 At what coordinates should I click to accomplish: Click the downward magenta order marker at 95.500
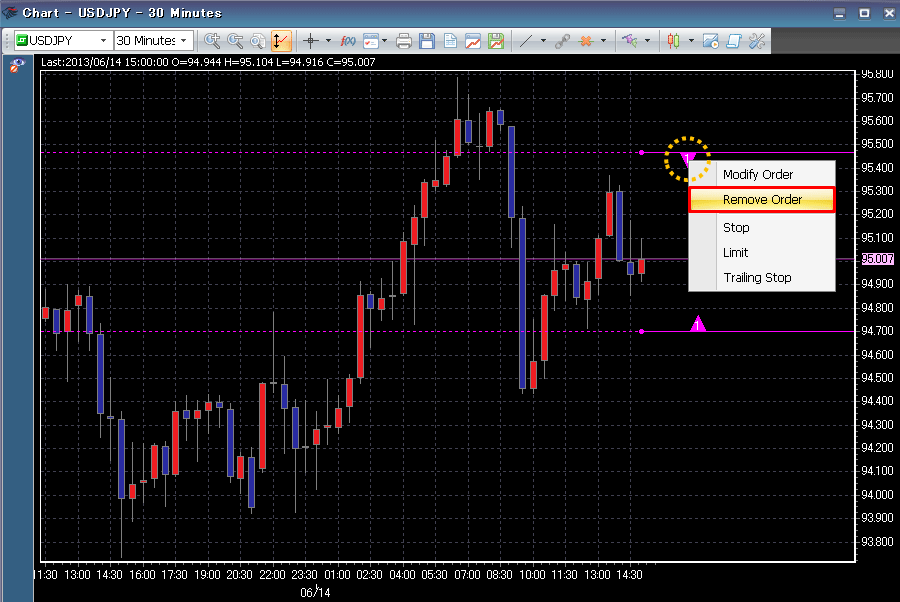pyautogui.click(x=687, y=159)
